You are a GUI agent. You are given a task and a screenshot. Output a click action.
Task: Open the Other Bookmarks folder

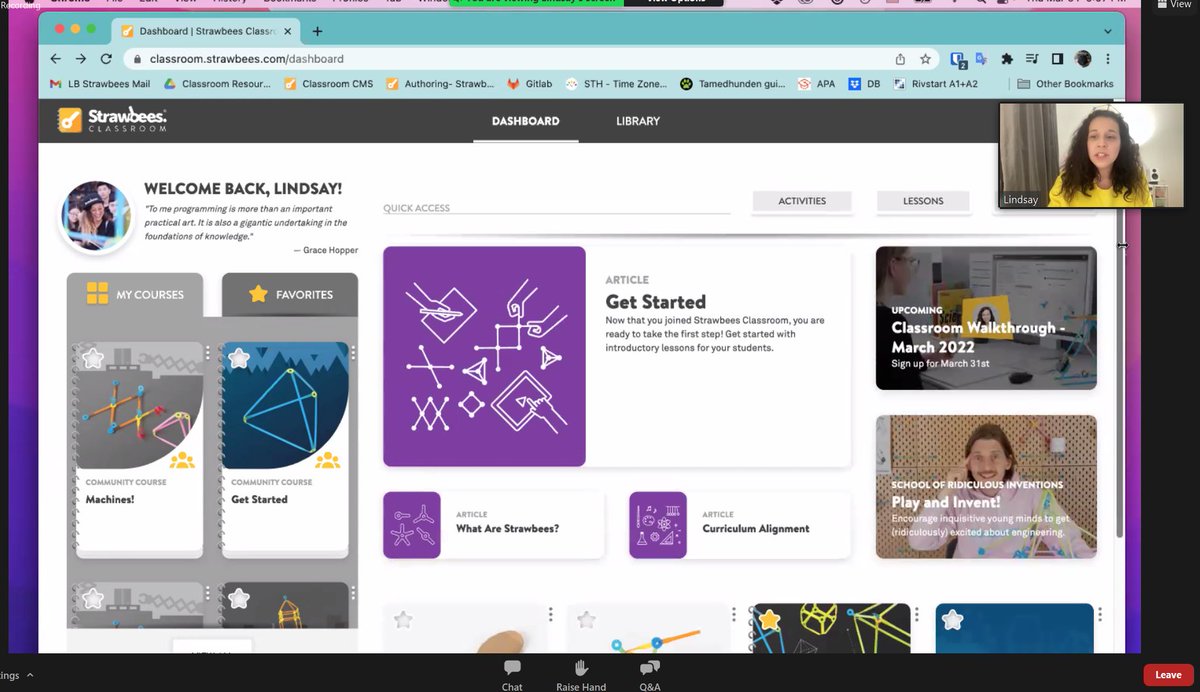point(1065,84)
